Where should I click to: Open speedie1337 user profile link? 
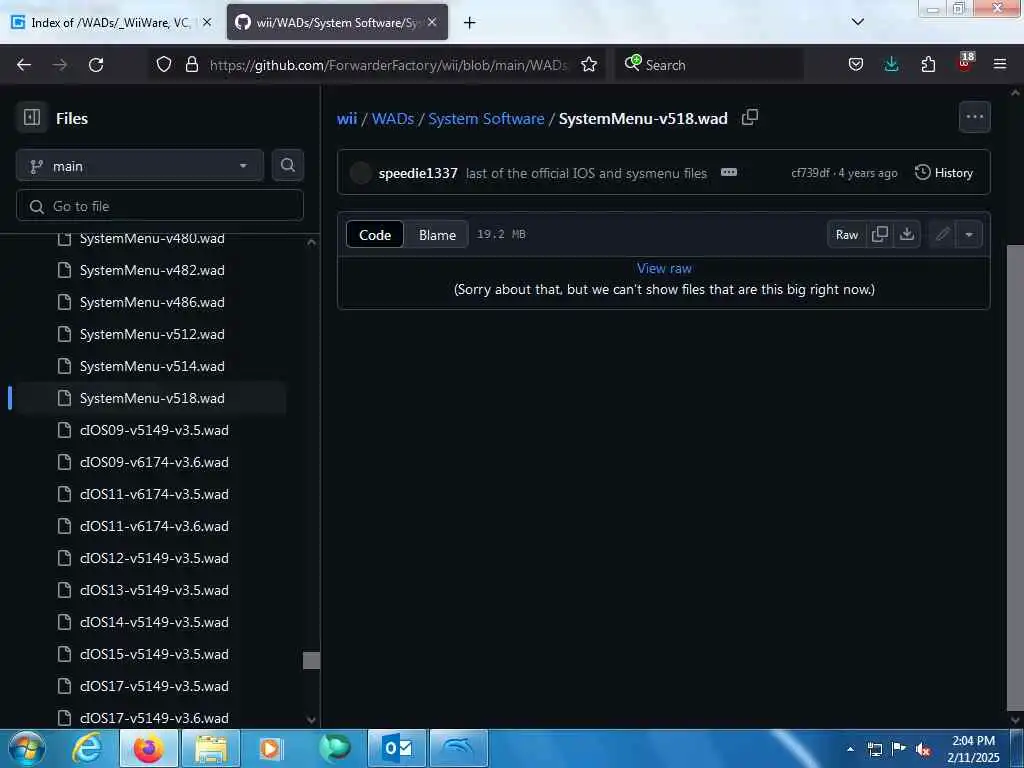pos(418,173)
